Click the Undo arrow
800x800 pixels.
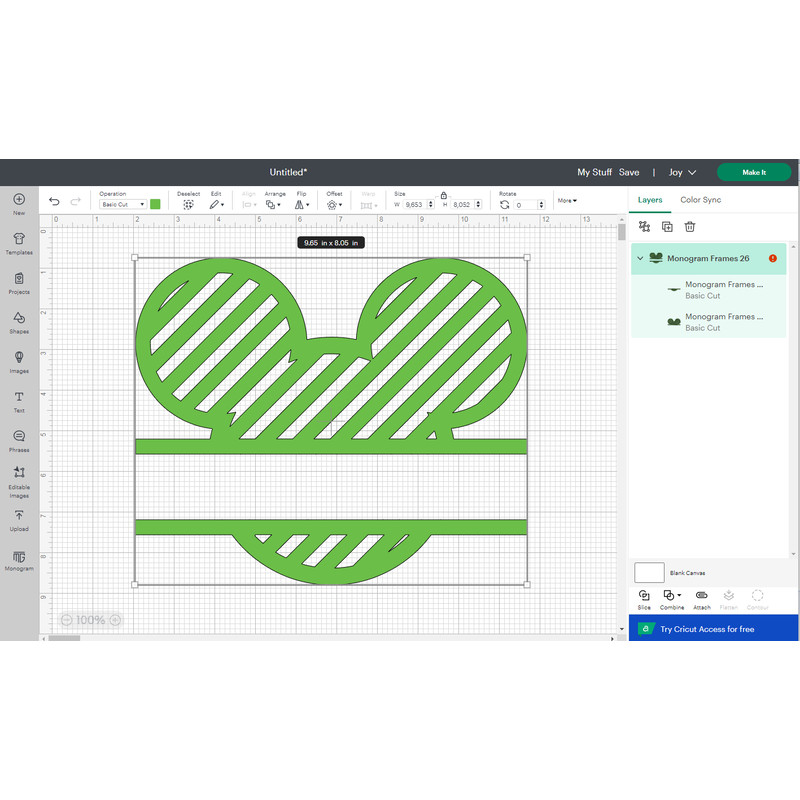point(54,202)
